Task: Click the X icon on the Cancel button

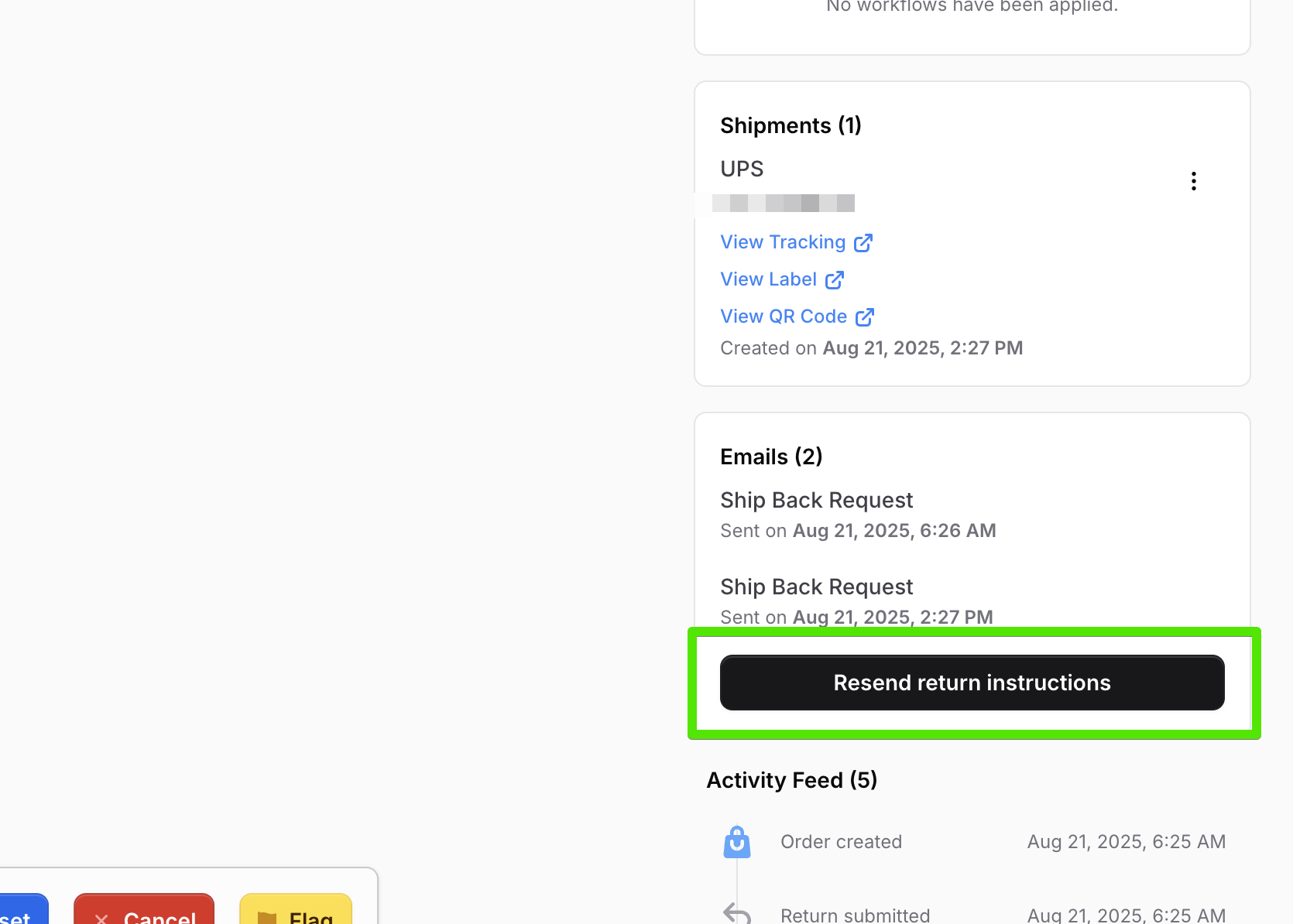Action: [101, 917]
